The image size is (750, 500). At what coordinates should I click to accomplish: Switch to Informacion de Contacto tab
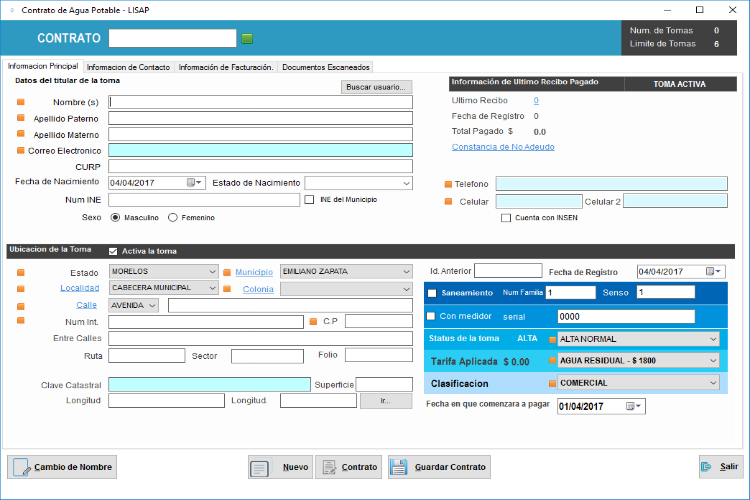(x=128, y=67)
